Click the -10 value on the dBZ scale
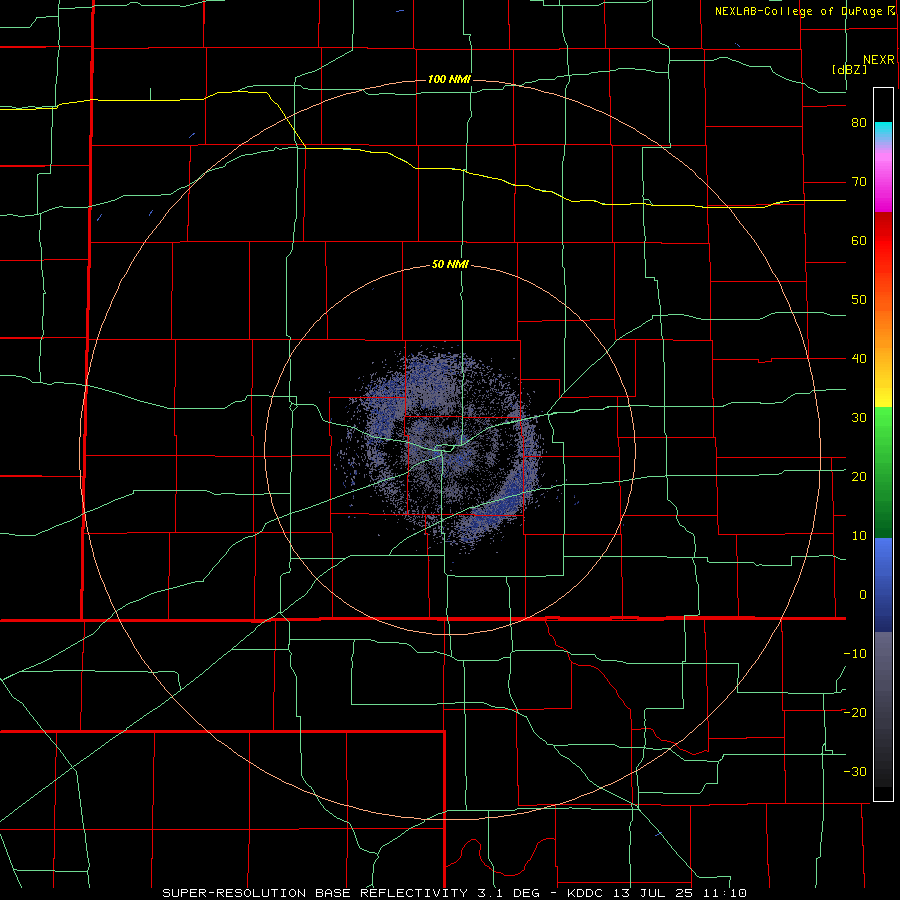This screenshot has width=900, height=900. [x=855, y=654]
